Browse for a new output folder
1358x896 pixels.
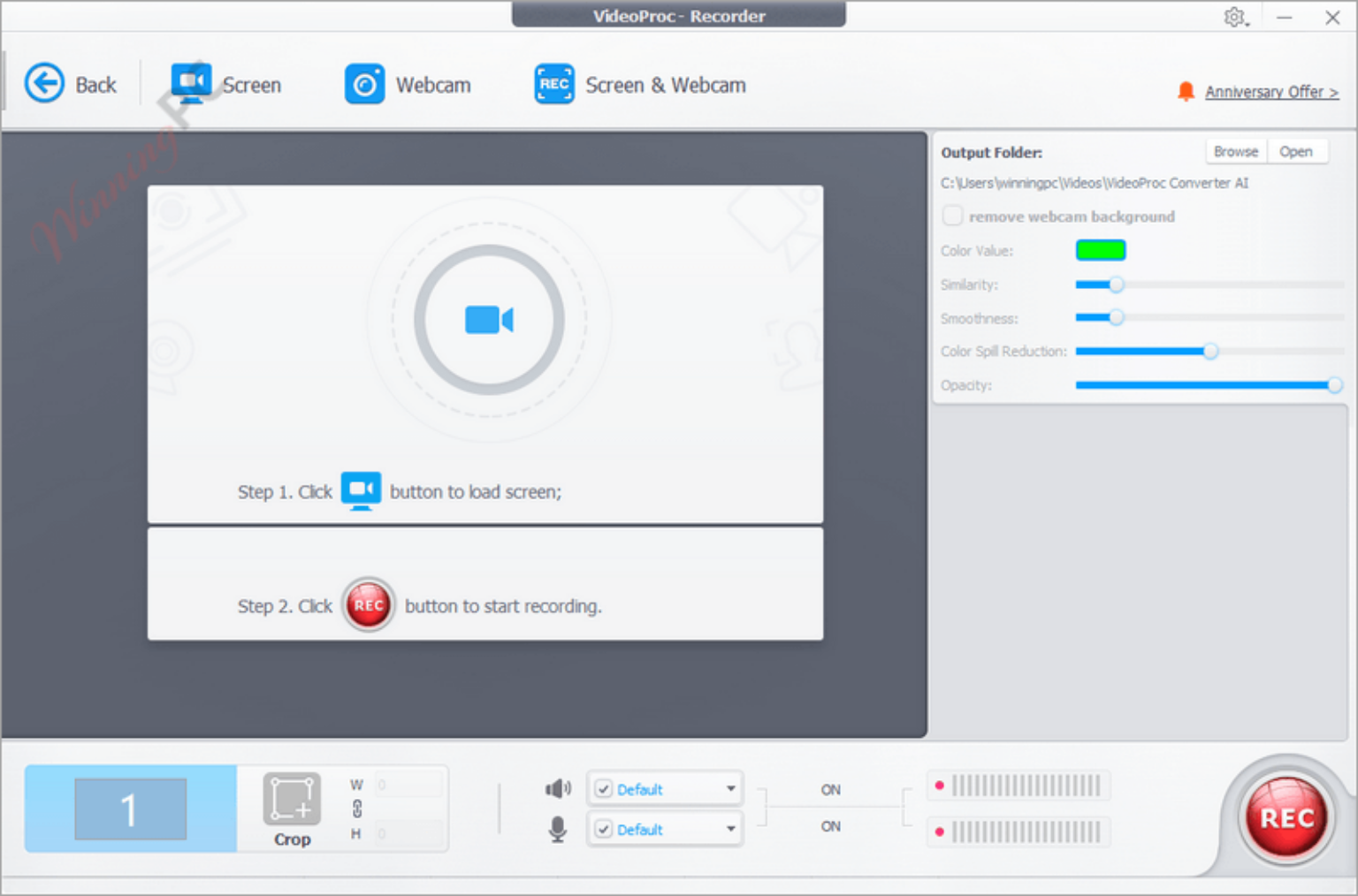[1235, 150]
